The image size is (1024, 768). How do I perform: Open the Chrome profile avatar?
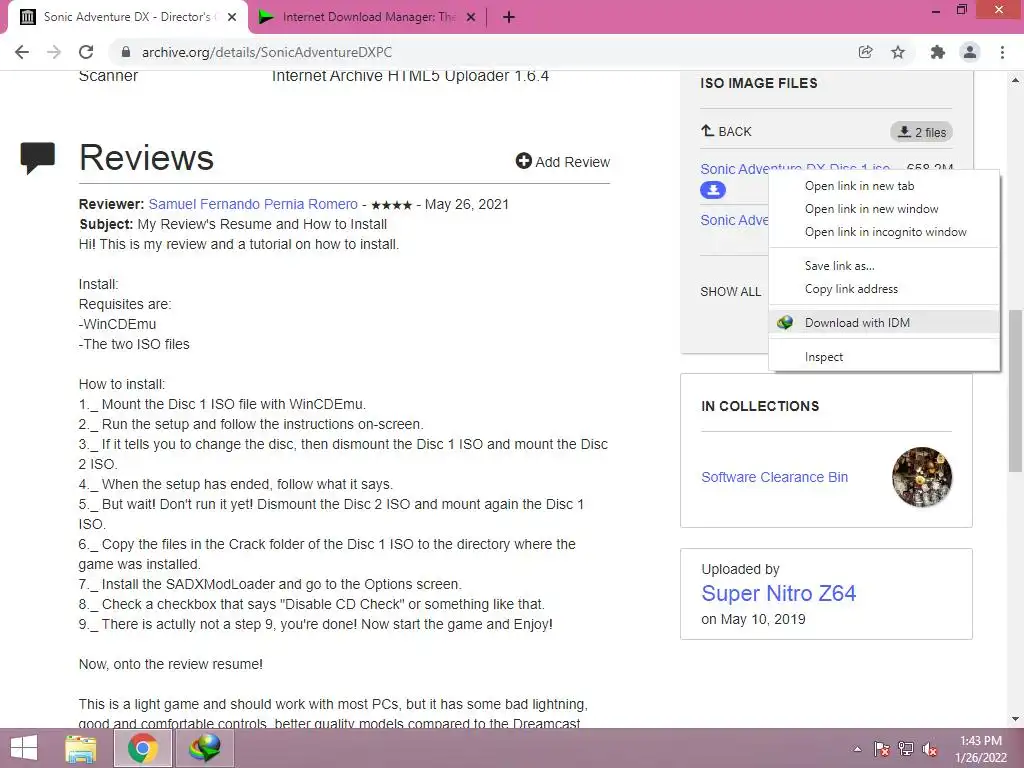point(970,52)
